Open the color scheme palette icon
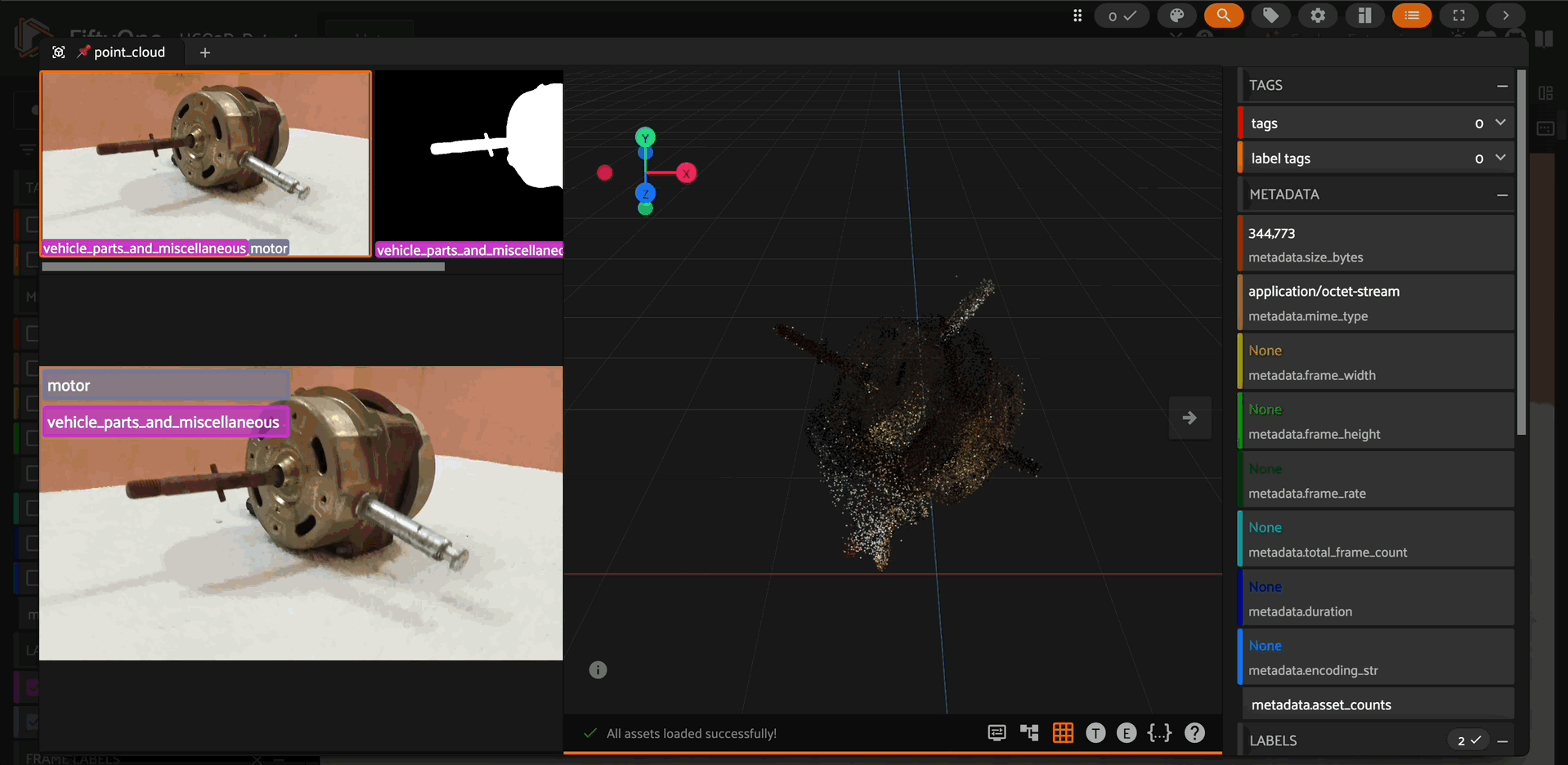The width and height of the screenshot is (1568, 765). click(x=1176, y=16)
